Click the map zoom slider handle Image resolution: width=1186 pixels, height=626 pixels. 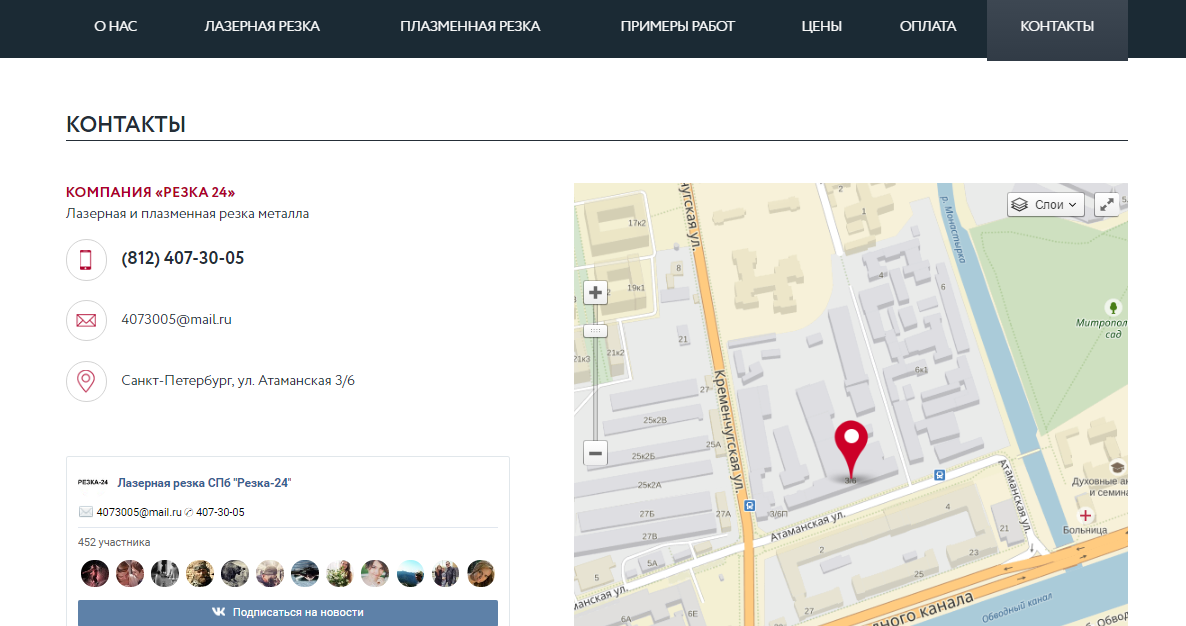click(595, 331)
